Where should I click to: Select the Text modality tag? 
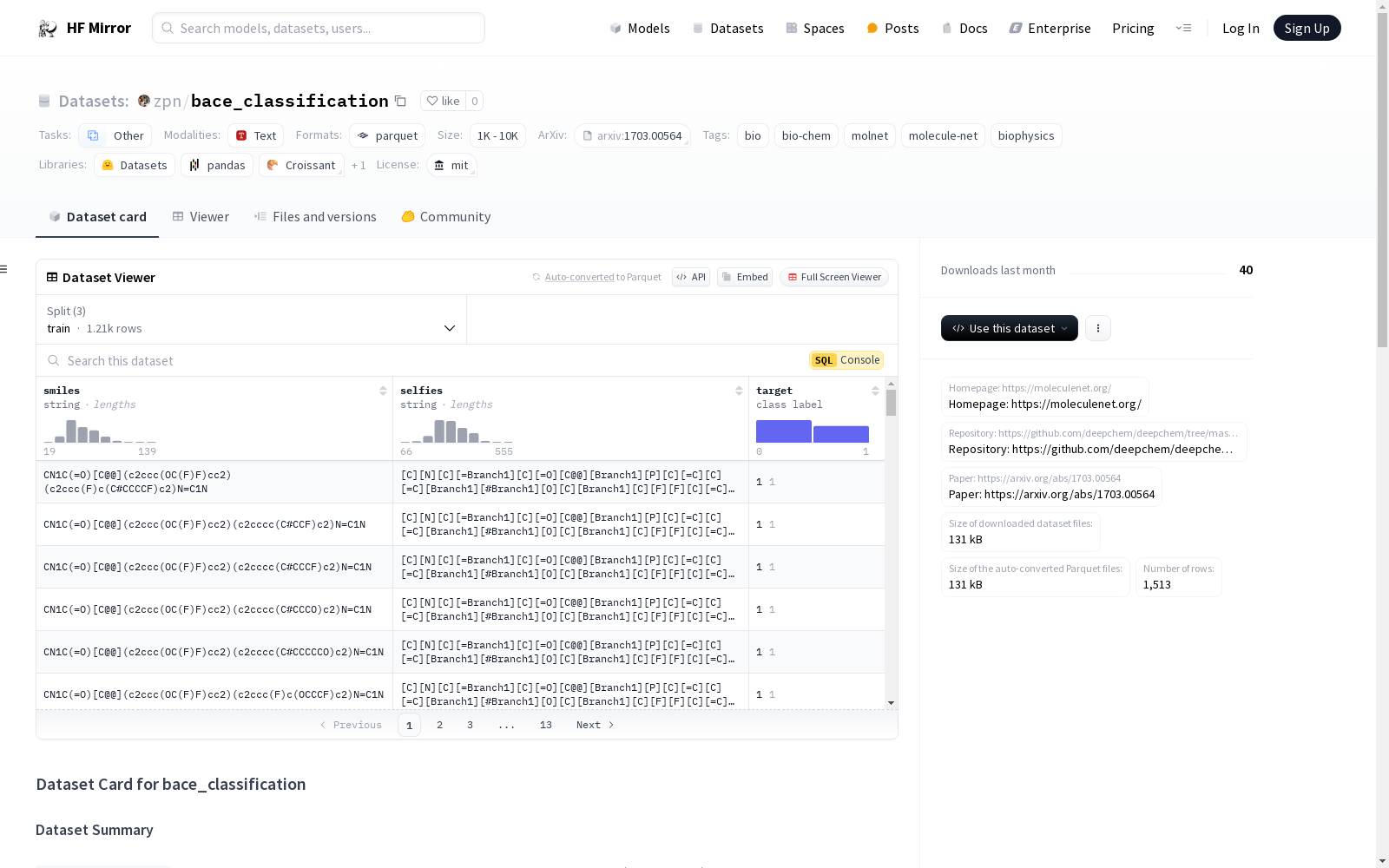pos(255,135)
